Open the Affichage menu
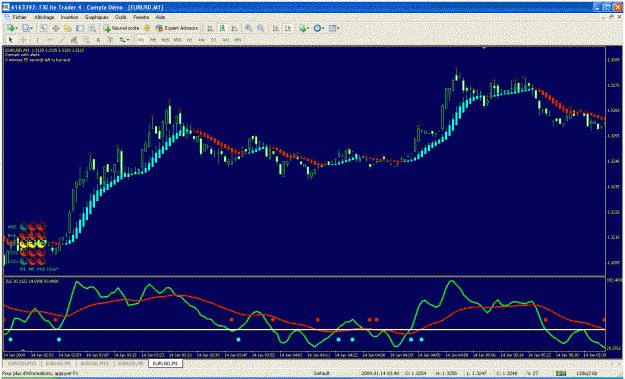This screenshot has height=379, width=625. [x=44, y=17]
